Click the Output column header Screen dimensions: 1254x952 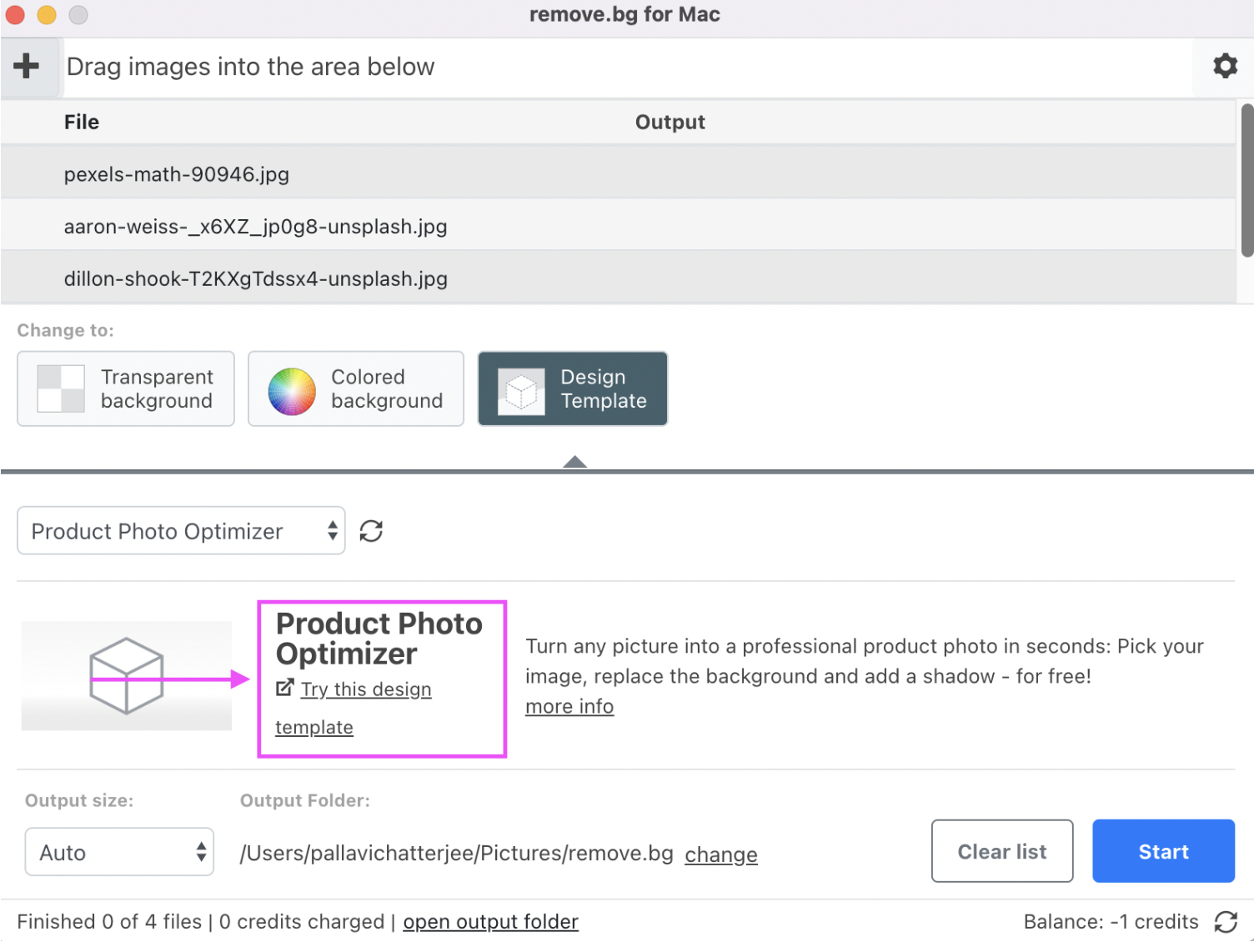coord(670,122)
